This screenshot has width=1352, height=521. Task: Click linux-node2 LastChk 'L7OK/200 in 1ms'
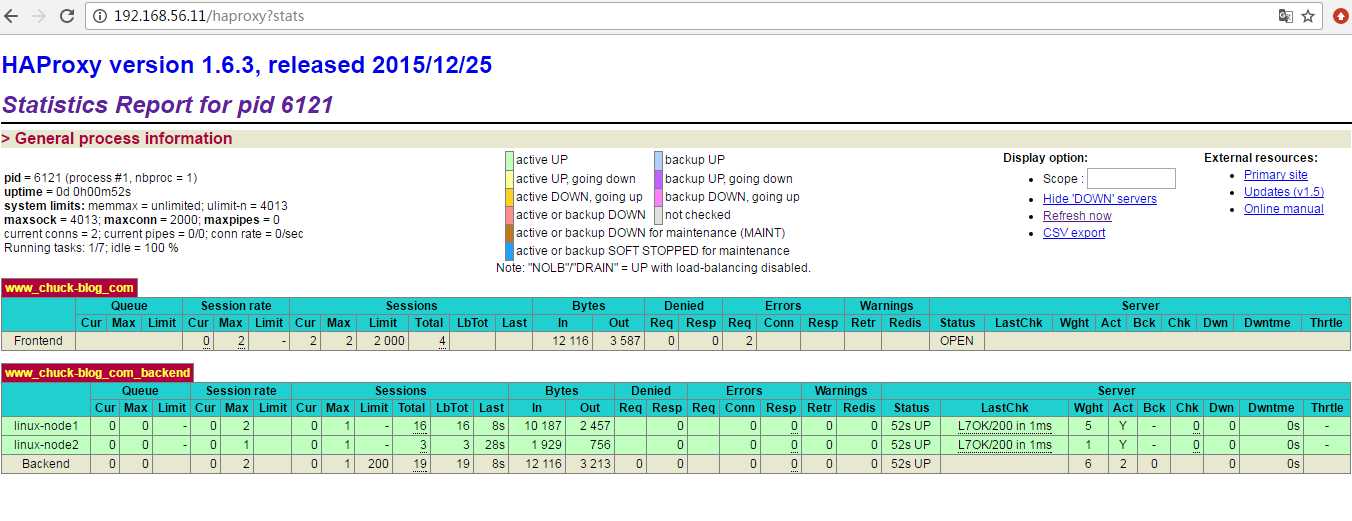coord(1004,445)
